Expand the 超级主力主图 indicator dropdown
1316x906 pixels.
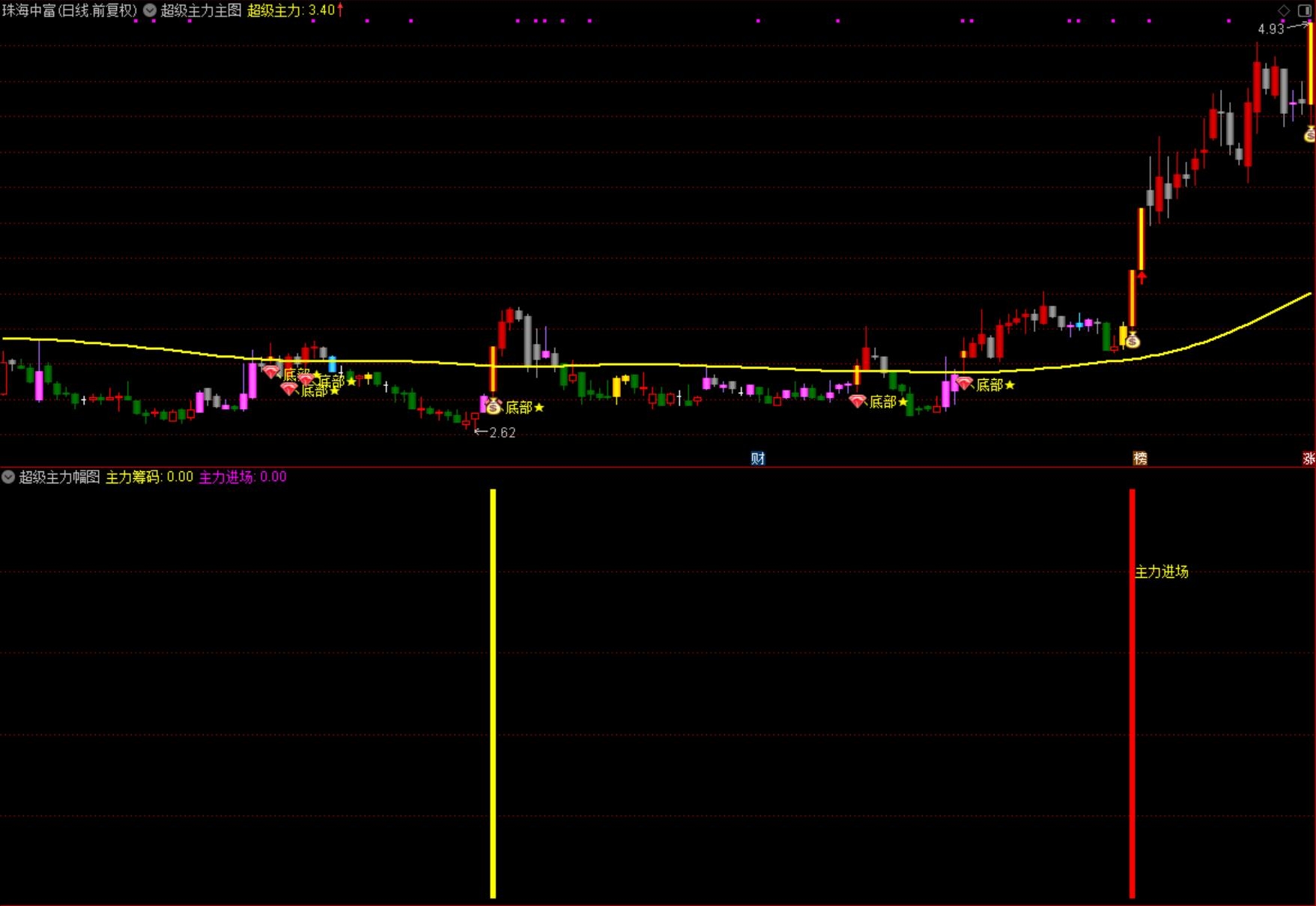tap(150, 10)
